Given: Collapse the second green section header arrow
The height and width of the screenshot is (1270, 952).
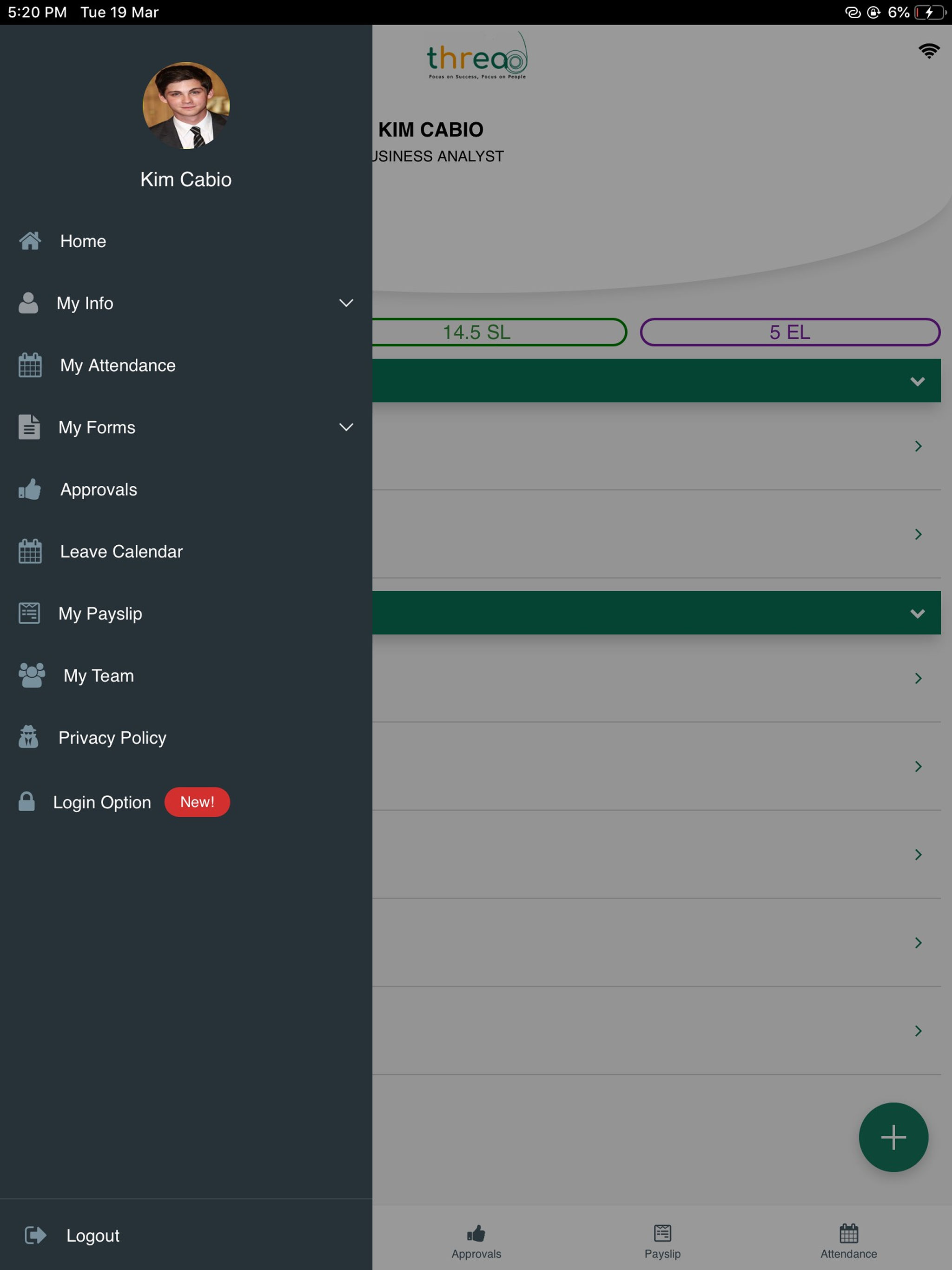Looking at the screenshot, I should [x=918, y=613].
